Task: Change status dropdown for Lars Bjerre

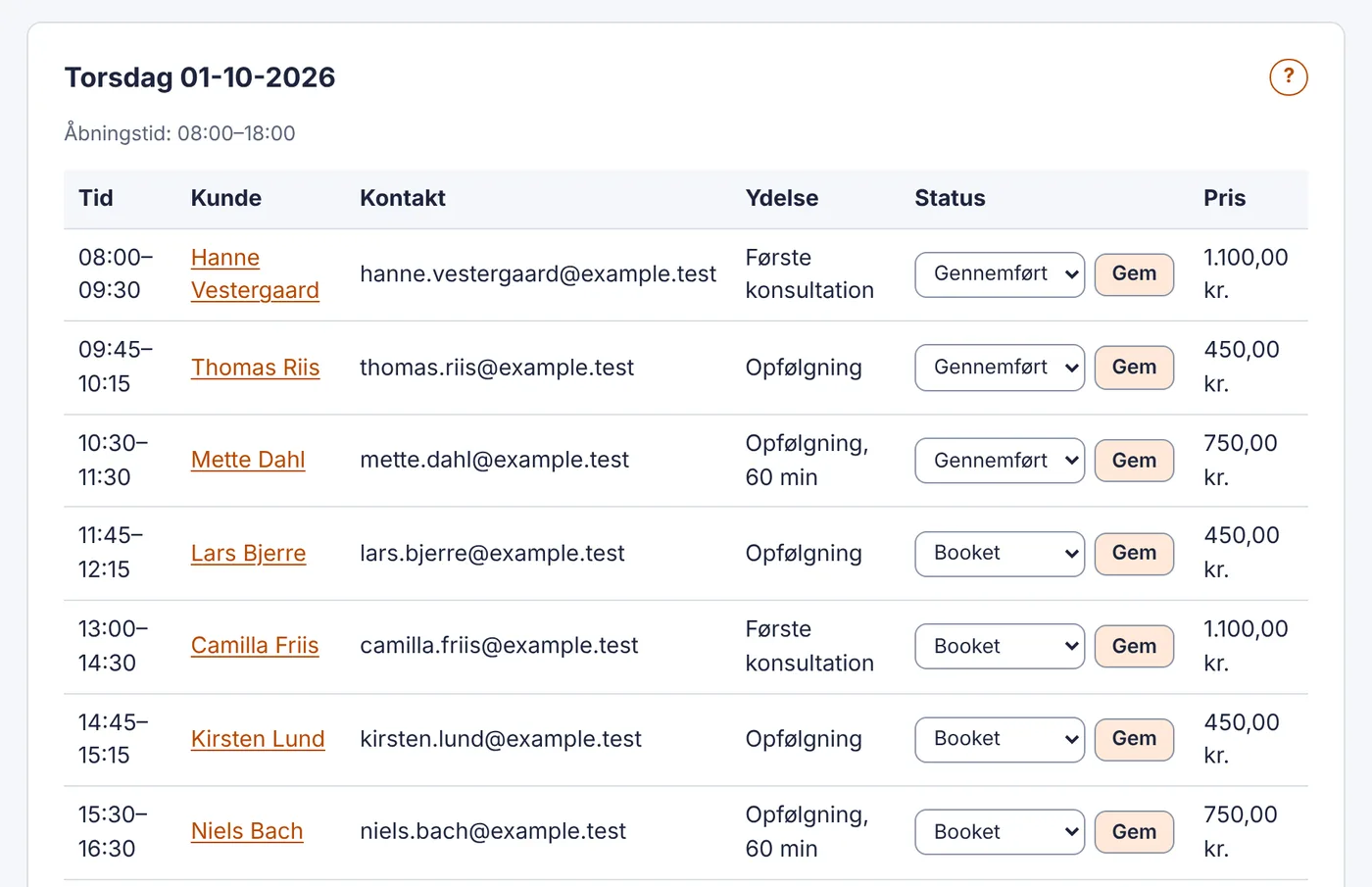Action: (x=1000, y=554)
